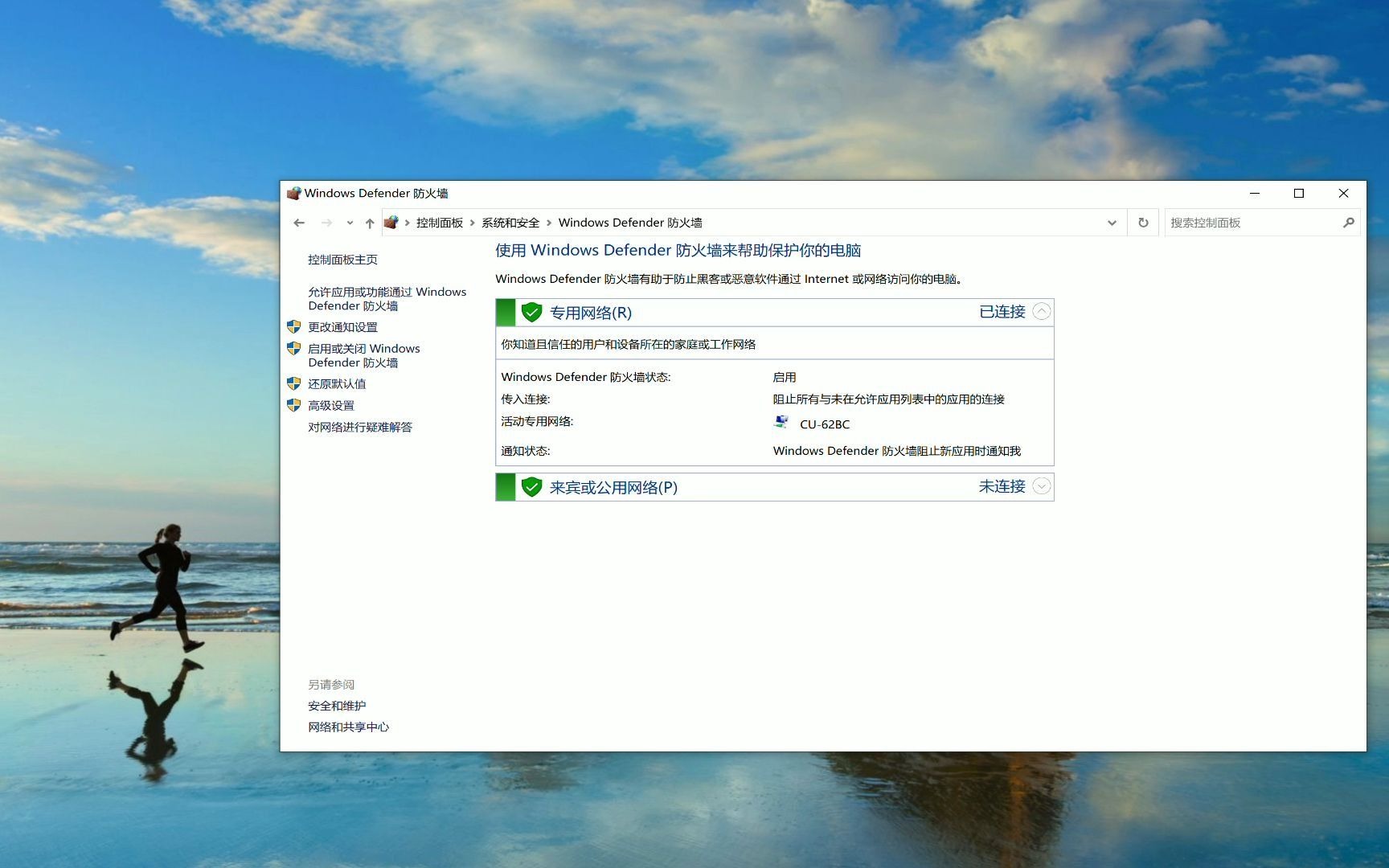Viewport: 1389px width, 868px height.
Task: Open 允许应用或功能通过 Windows Defender 防火墙
Action: (386, 298)
